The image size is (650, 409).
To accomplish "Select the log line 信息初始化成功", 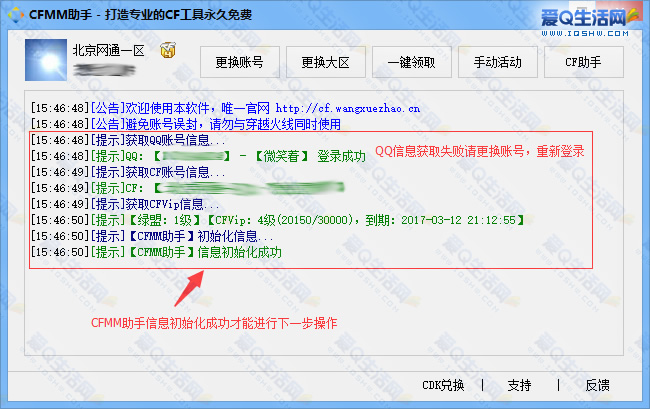I will point(156,252).
